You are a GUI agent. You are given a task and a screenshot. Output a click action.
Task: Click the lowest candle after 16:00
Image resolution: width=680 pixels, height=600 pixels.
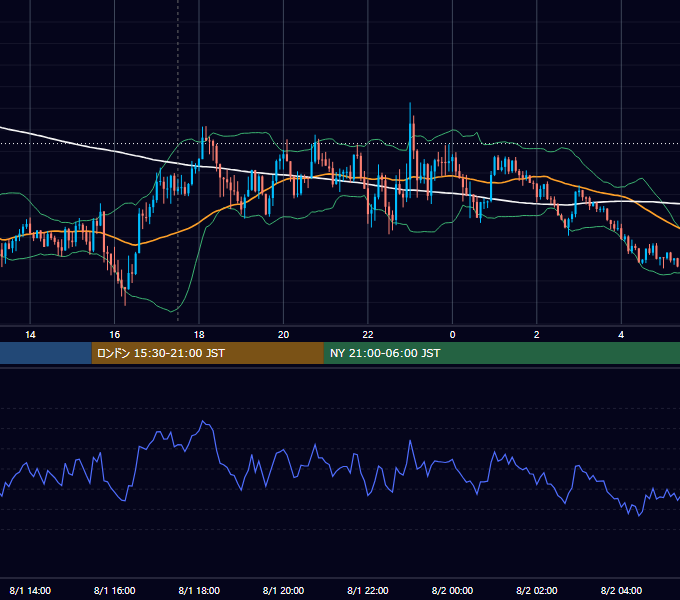[125, 295]
